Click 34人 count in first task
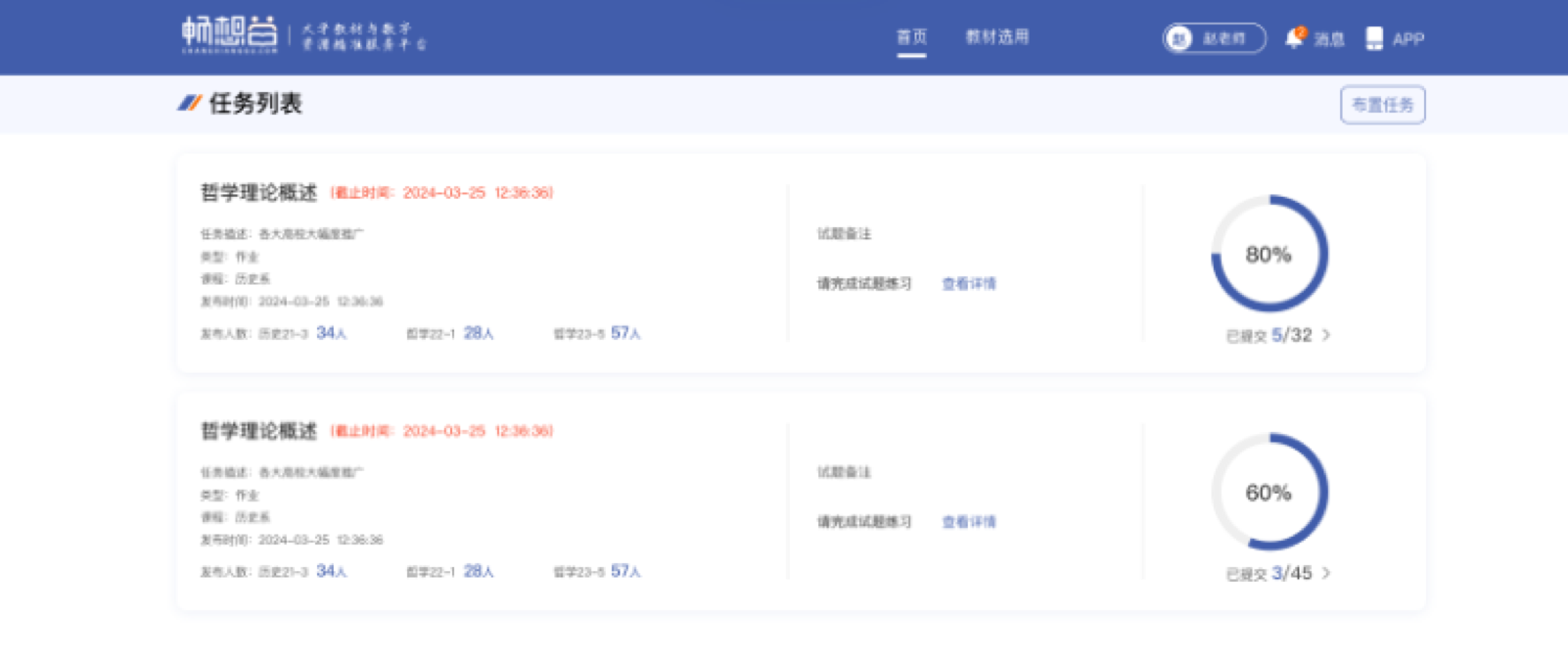1568x666 pixels. [331, 333]
